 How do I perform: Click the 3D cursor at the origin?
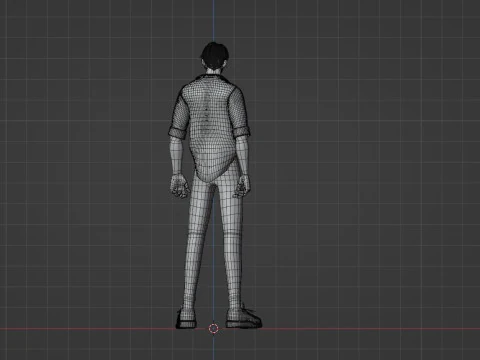[x=213, y=328]
